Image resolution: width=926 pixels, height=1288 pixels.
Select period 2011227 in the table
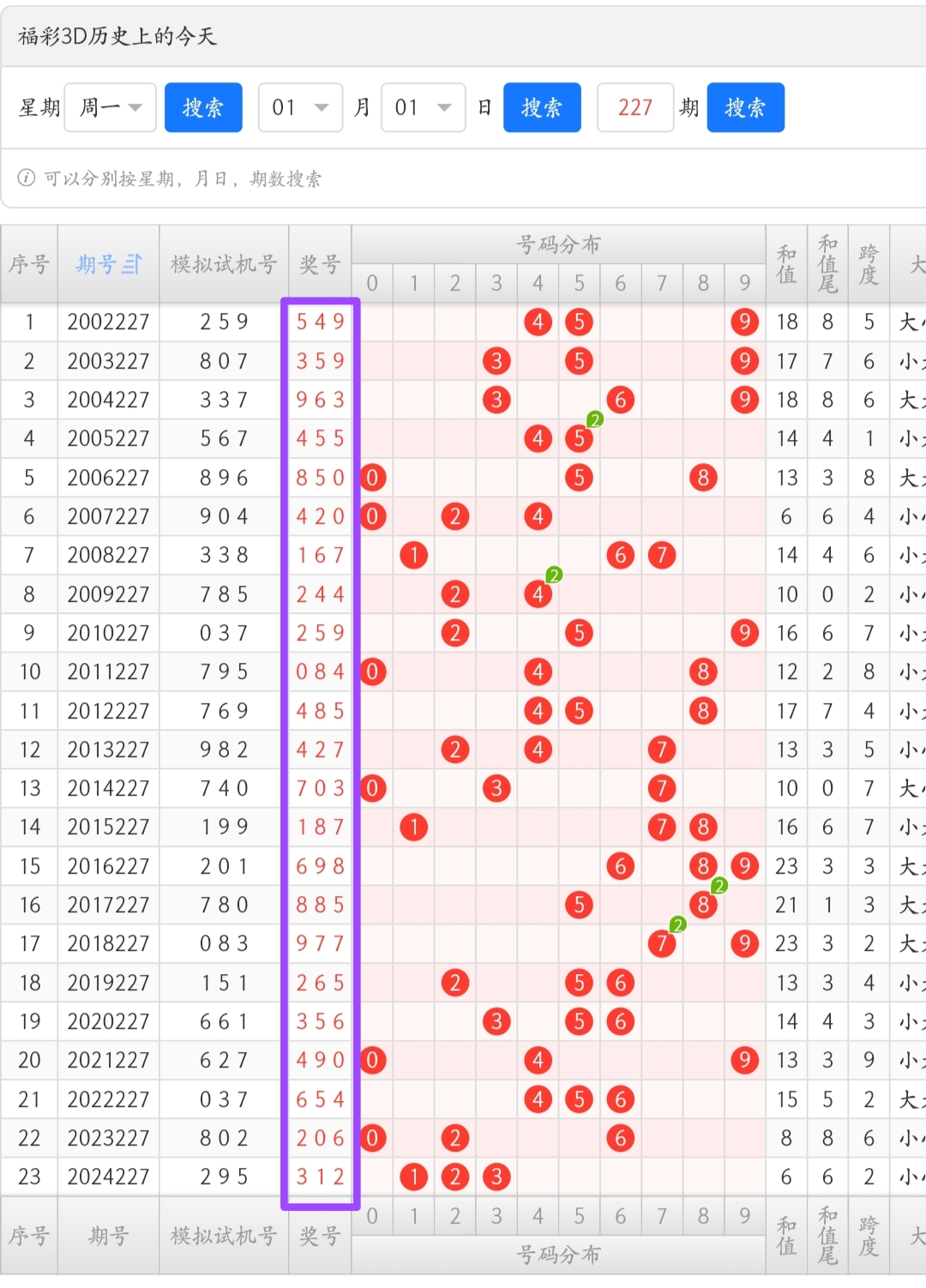(108, 671)
